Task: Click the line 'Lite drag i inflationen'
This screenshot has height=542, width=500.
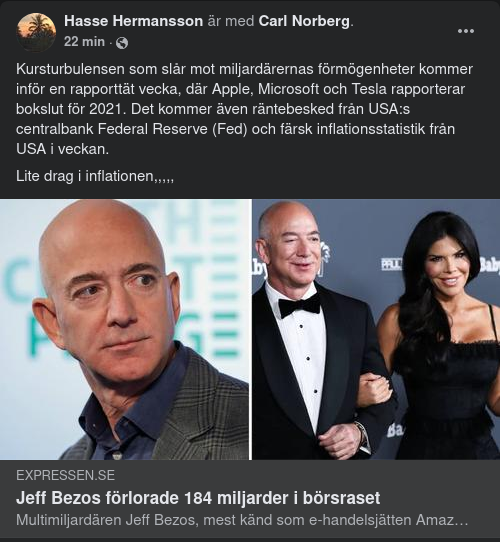Action: click(x=95, y=176)
